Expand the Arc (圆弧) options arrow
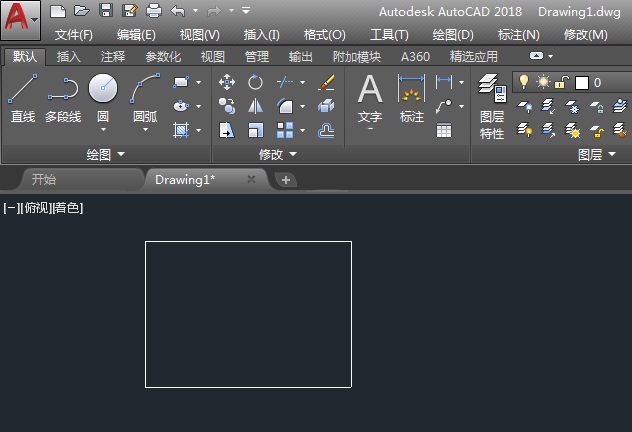Screen dimensions: 632x432 (146, 130)
